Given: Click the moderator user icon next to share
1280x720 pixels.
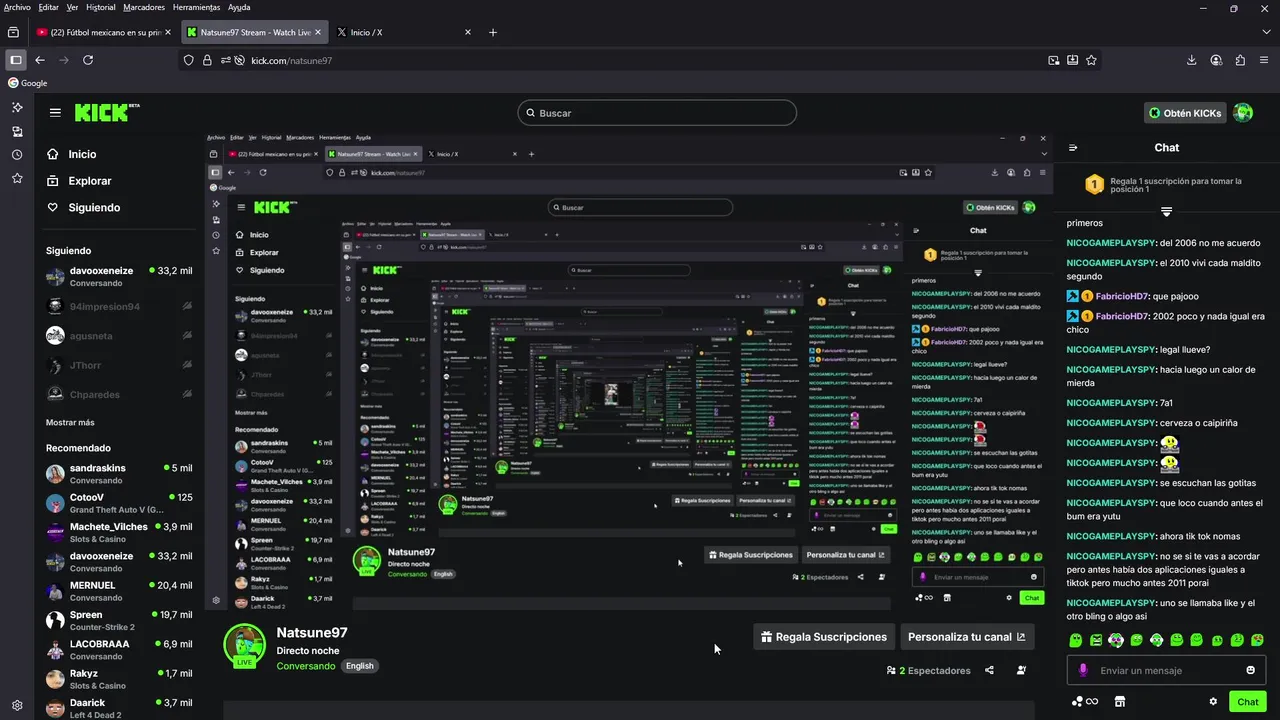Looking at the screenshot, I should pyautogui.click(x=1021, y=670).
